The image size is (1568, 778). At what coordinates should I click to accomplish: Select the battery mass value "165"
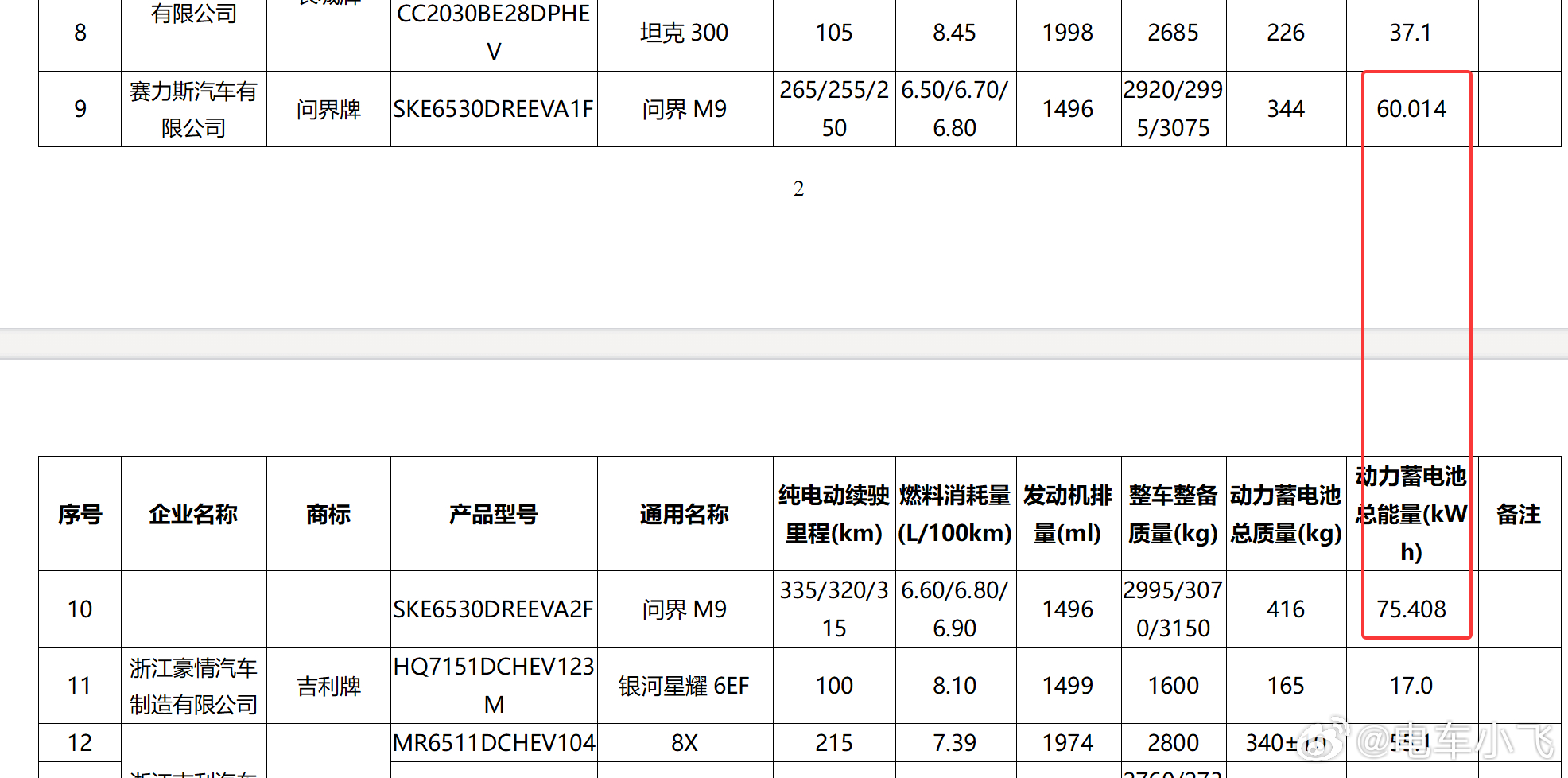1286,686
